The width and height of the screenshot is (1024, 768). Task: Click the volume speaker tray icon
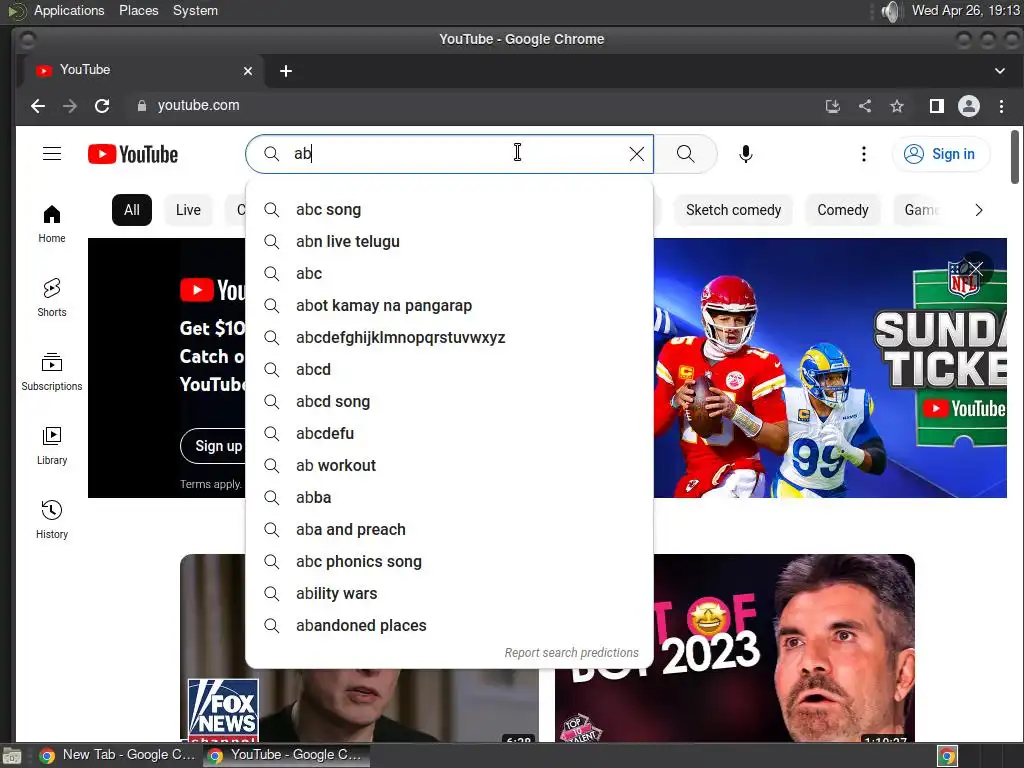pos(890,11)
